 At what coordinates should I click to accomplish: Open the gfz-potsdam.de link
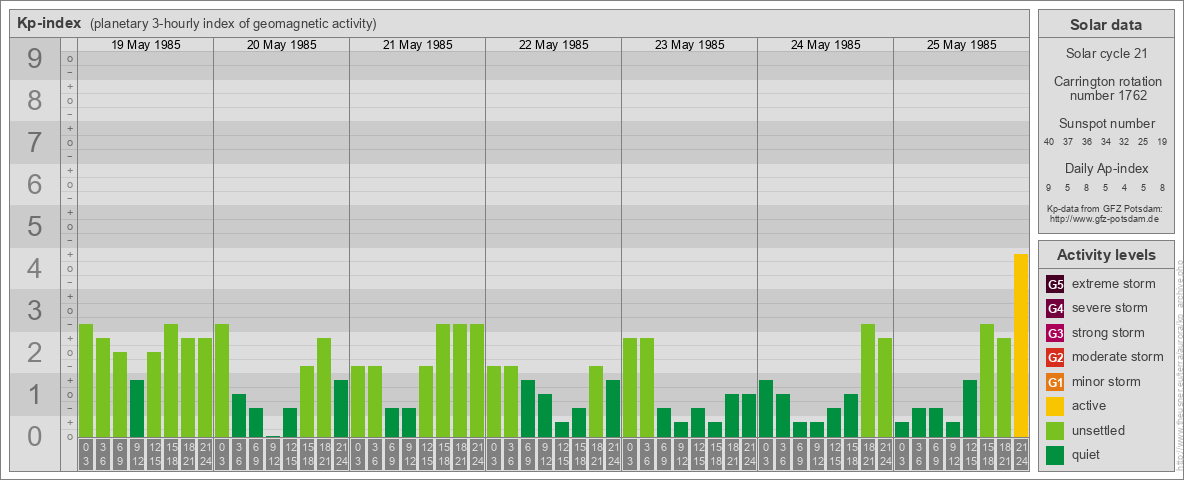tap(1104, 218)
